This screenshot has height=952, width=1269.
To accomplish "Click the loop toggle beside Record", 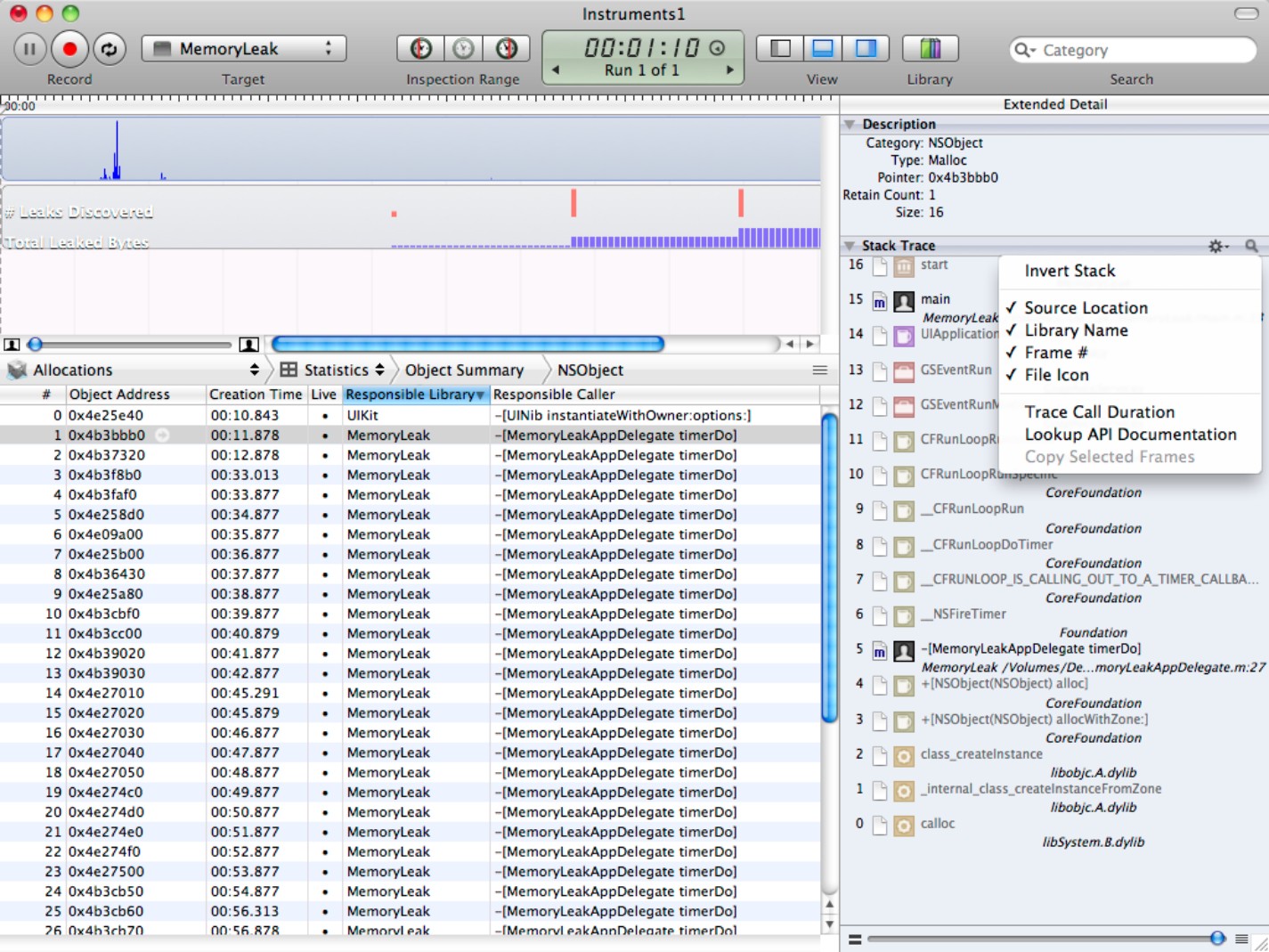I will coord(110,49).
